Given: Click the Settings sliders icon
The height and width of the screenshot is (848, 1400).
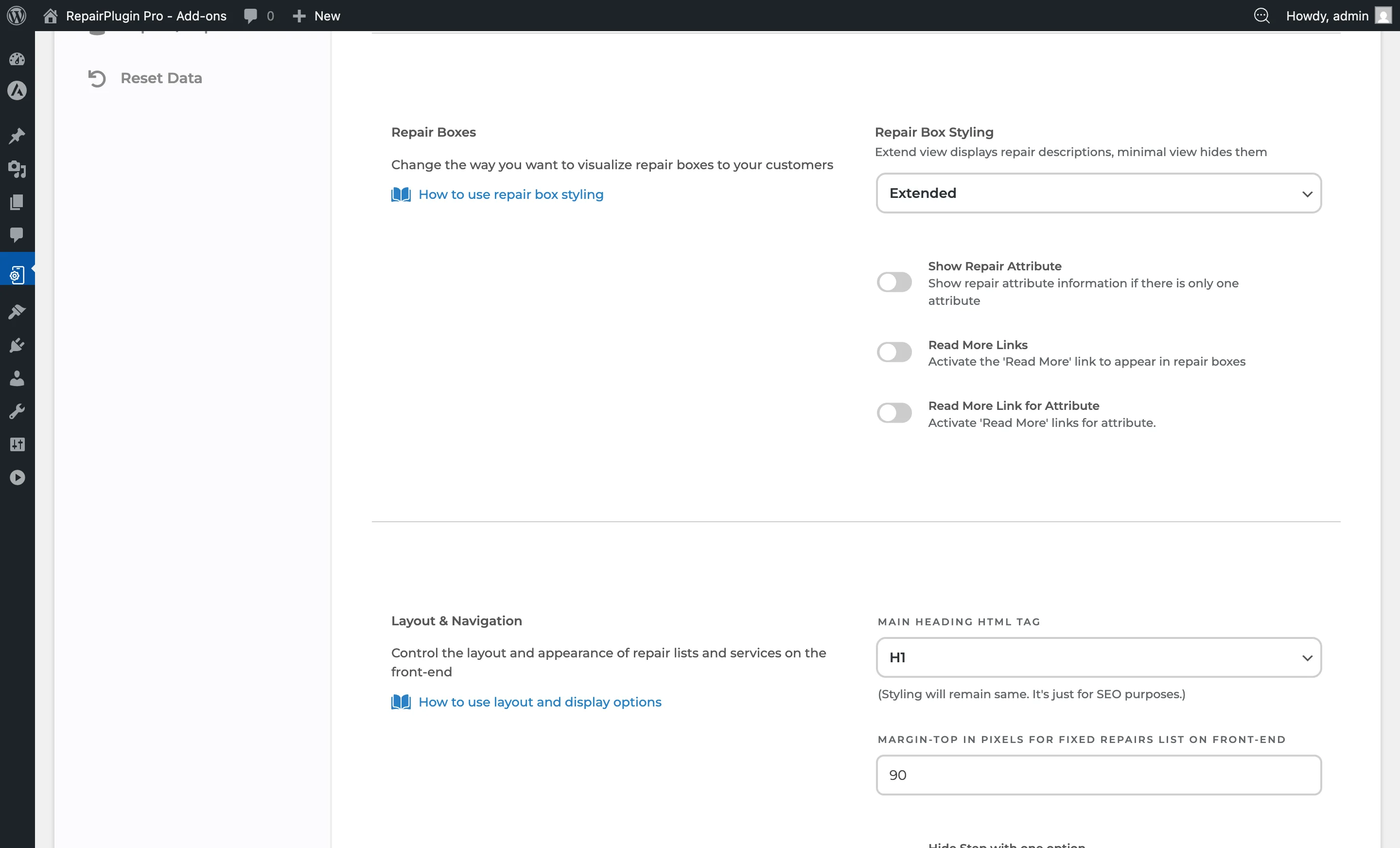Looking at the screenshot, I should click(17, 444).
